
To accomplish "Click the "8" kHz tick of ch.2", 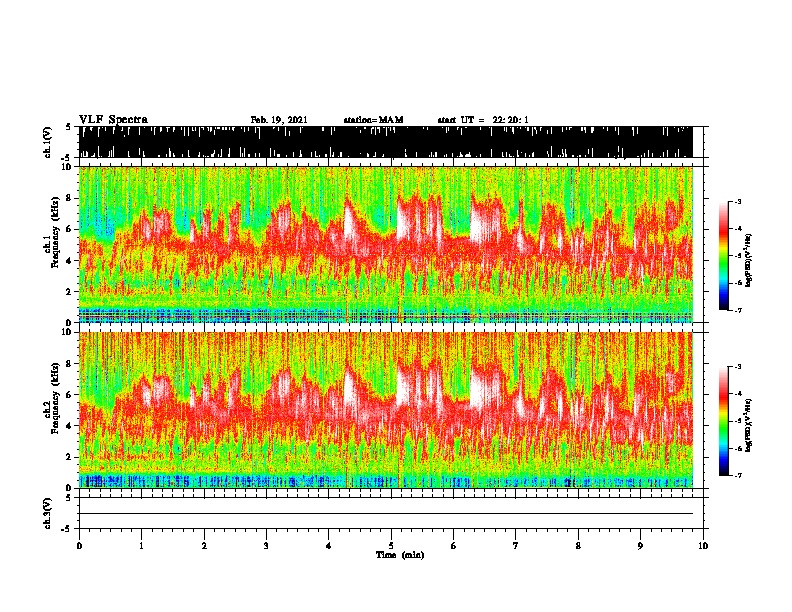I will click(70, 364).
